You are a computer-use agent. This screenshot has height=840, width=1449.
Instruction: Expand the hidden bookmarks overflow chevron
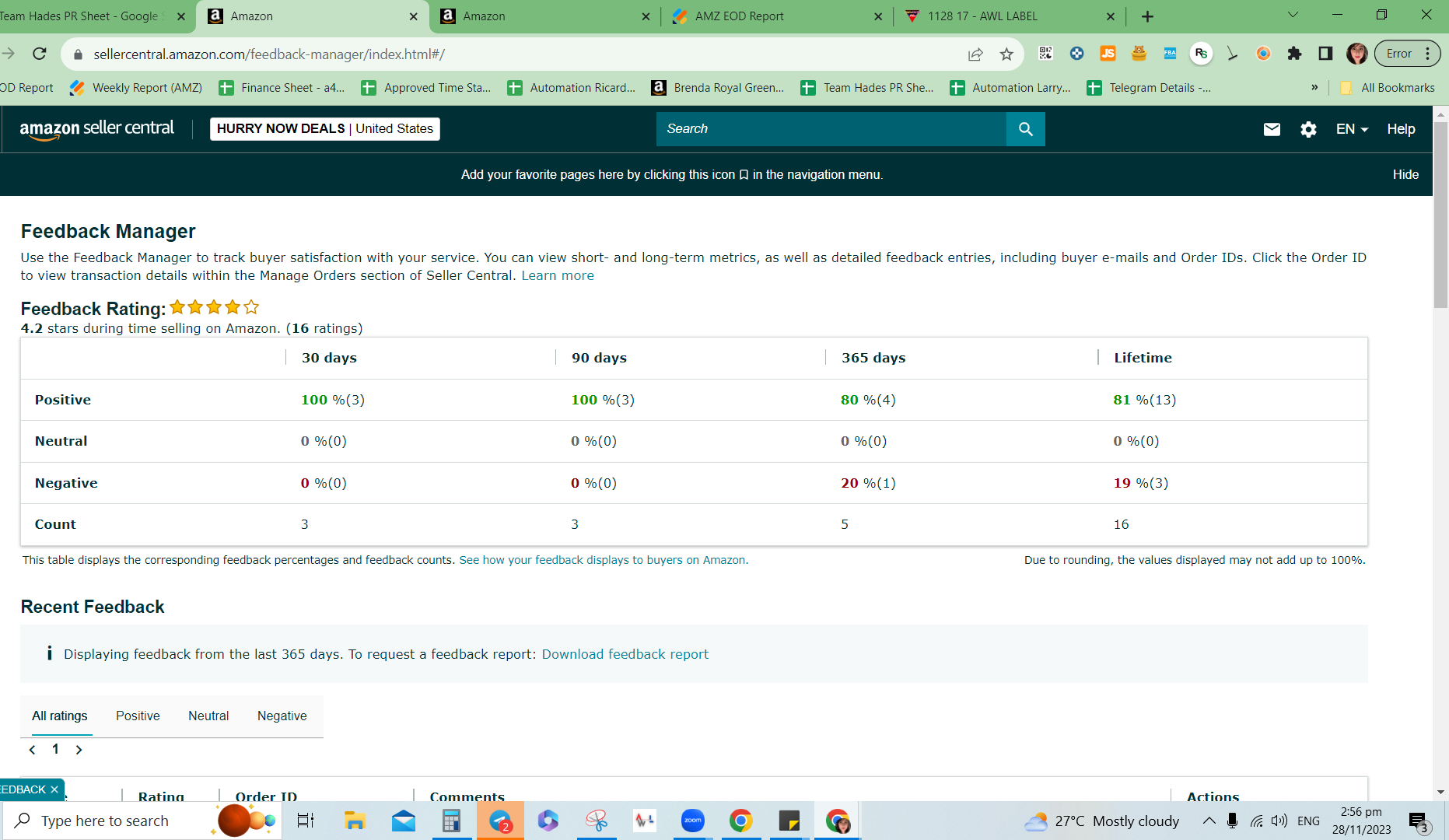click(x=1314, y=88)
